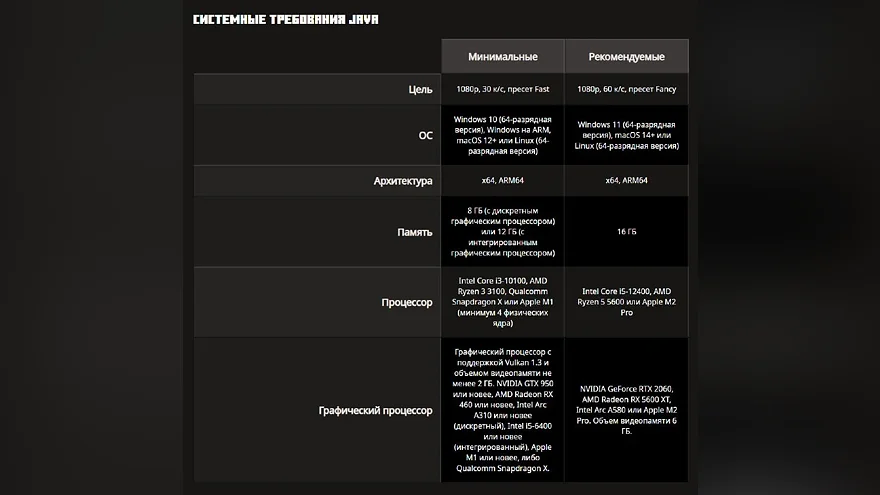Viewport: 880px width, 495px height.
Task: Select the "Рекомендуемые" column header
Action: [x=626, y=56]
